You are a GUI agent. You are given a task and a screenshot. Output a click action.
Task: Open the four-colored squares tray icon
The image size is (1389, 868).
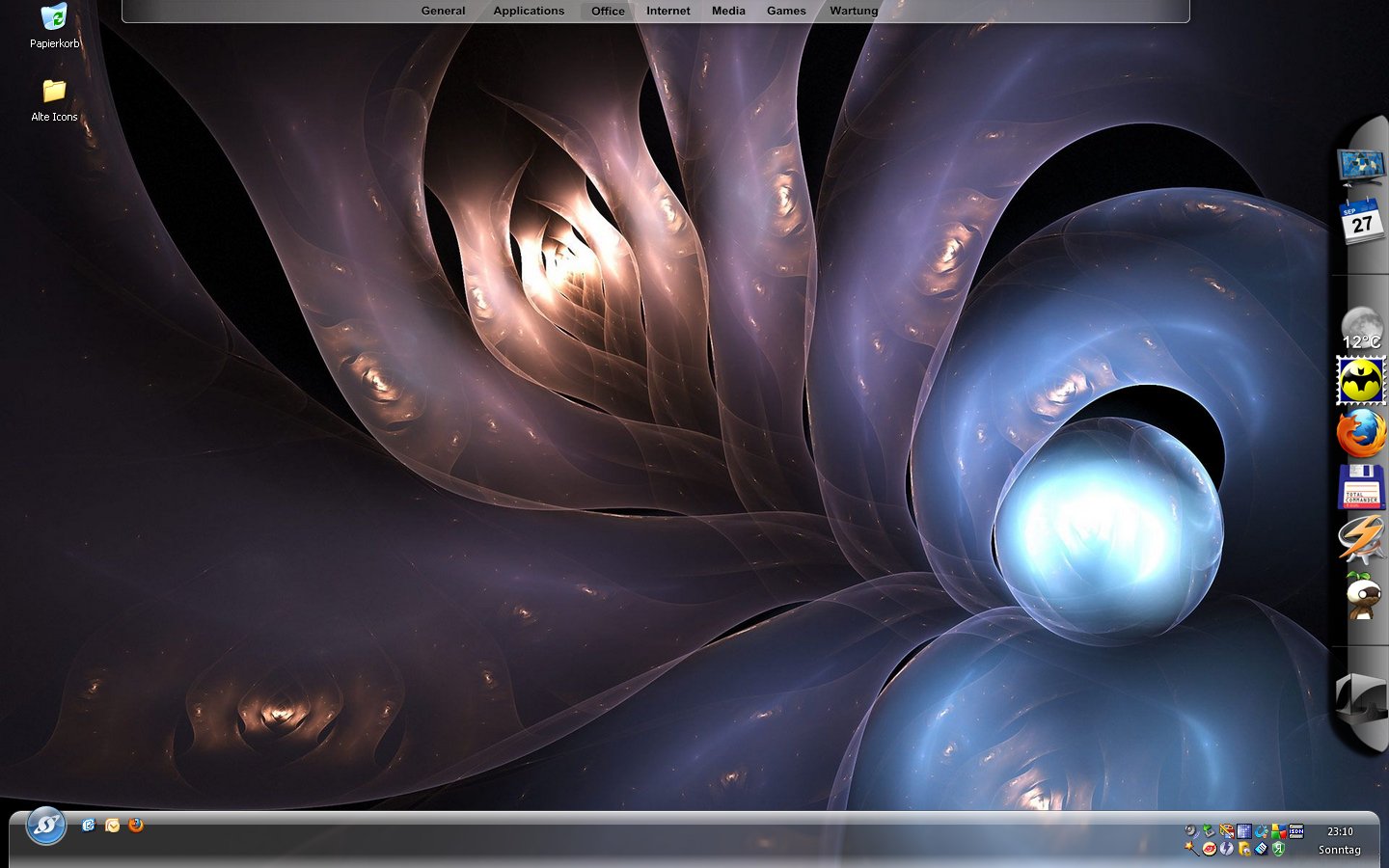coord(1279,831)
